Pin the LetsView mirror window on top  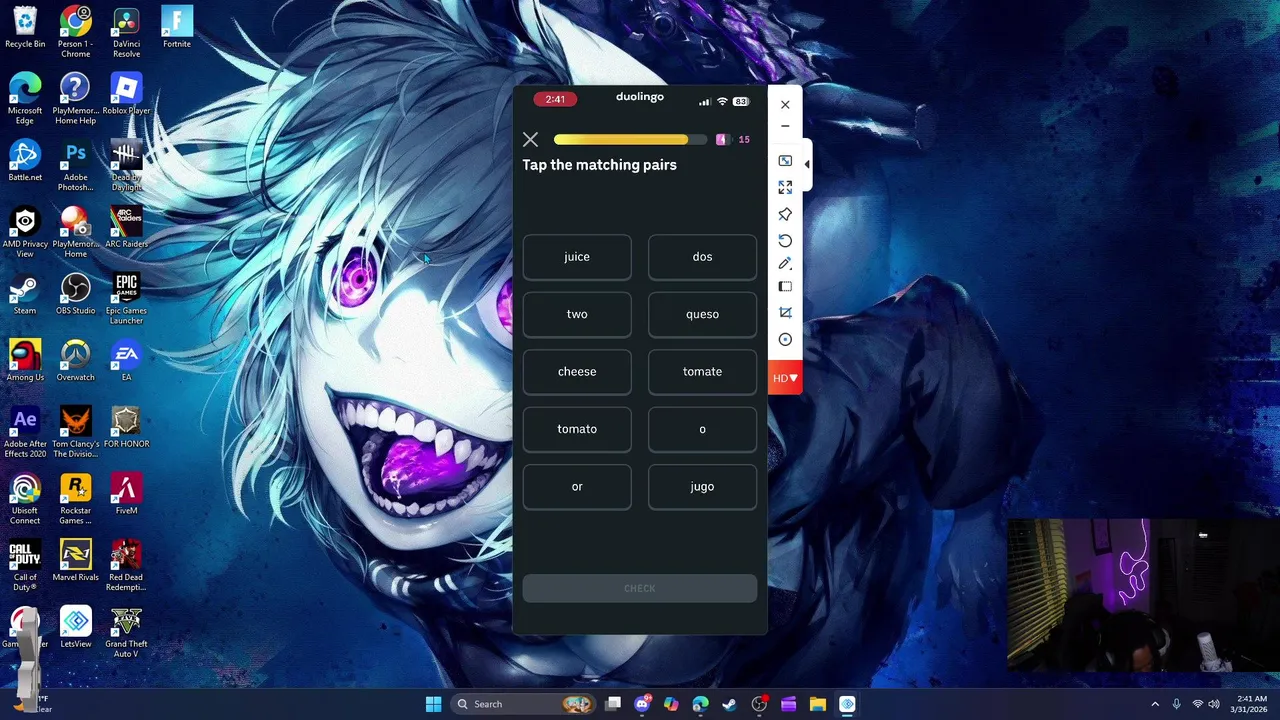[x=785, y=214]
